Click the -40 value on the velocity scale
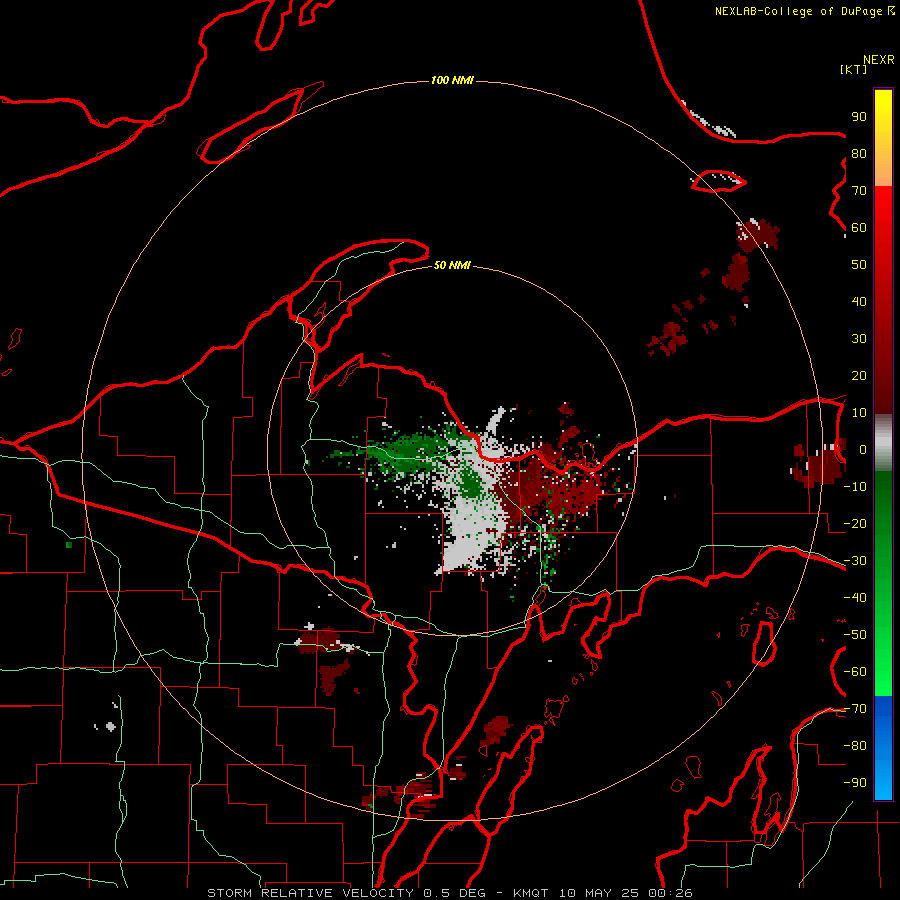 pos(855,598)
